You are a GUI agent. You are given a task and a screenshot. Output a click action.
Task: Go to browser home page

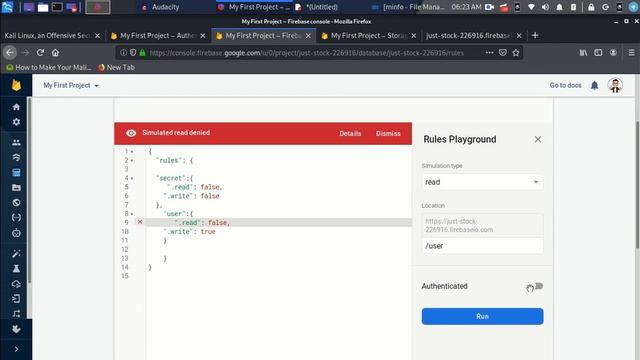pos(55,52)
